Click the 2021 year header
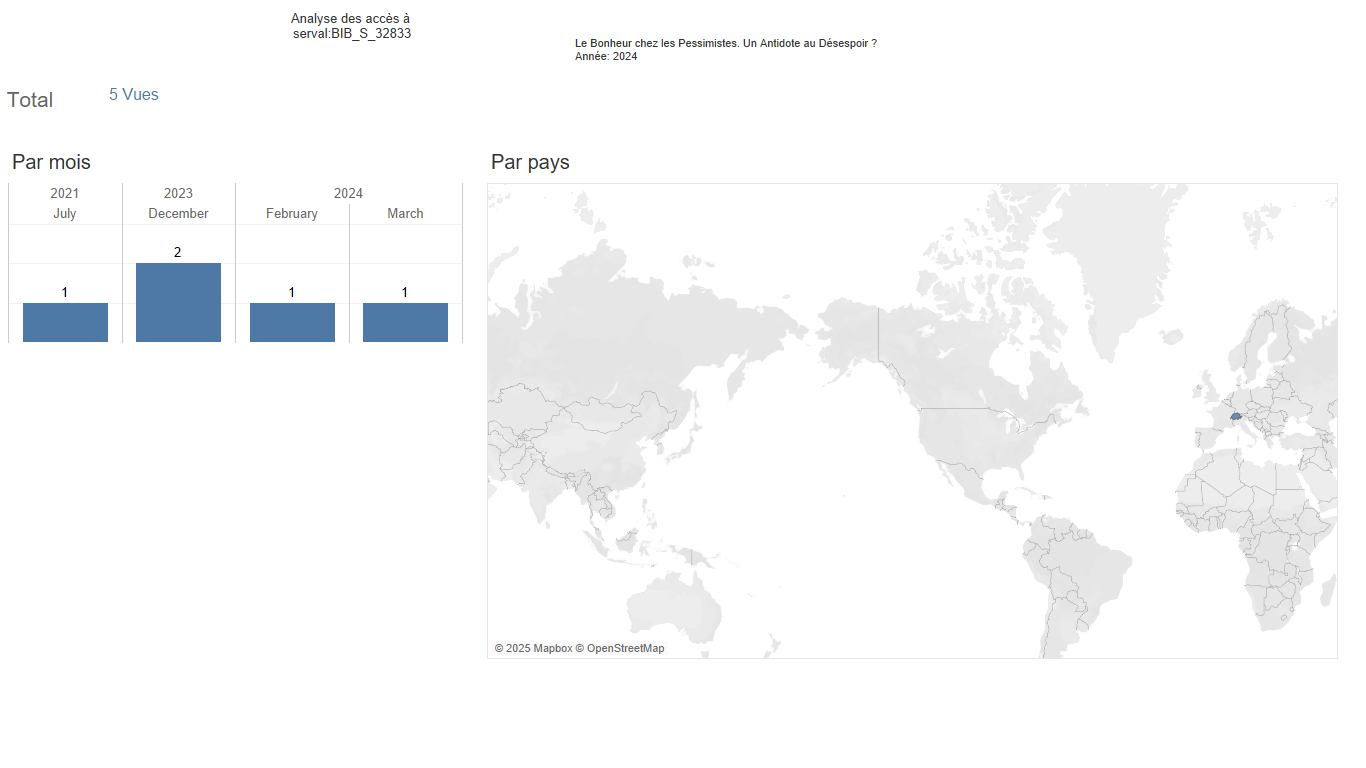1366x768 pixels. click(65, 193)
